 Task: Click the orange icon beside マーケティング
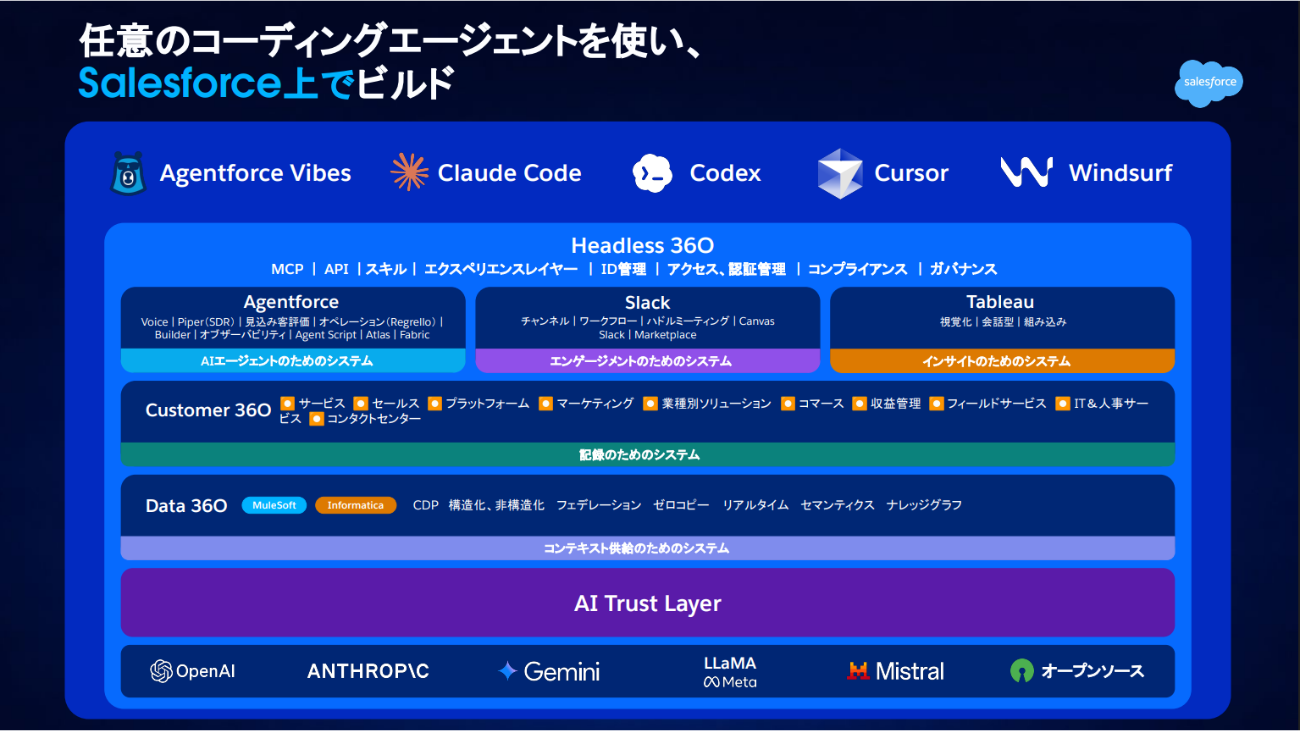coord(545,403)
